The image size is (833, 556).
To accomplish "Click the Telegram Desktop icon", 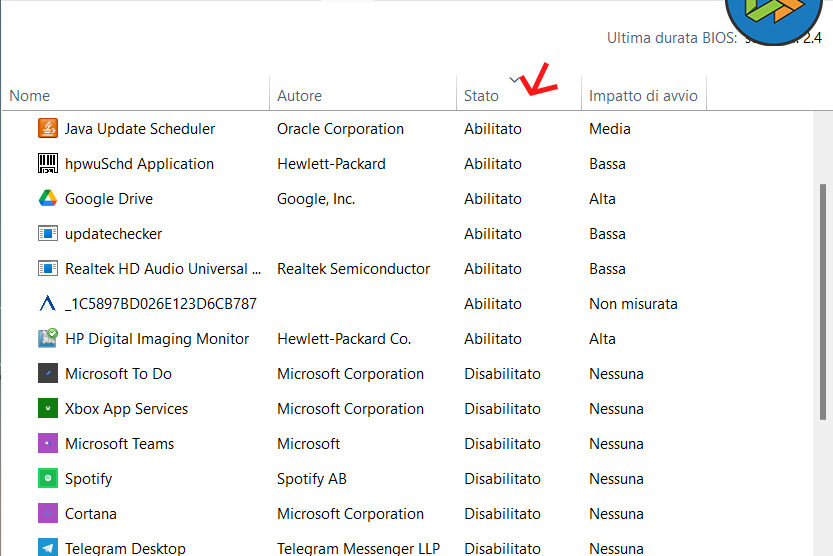I will (x=48, y=548).
